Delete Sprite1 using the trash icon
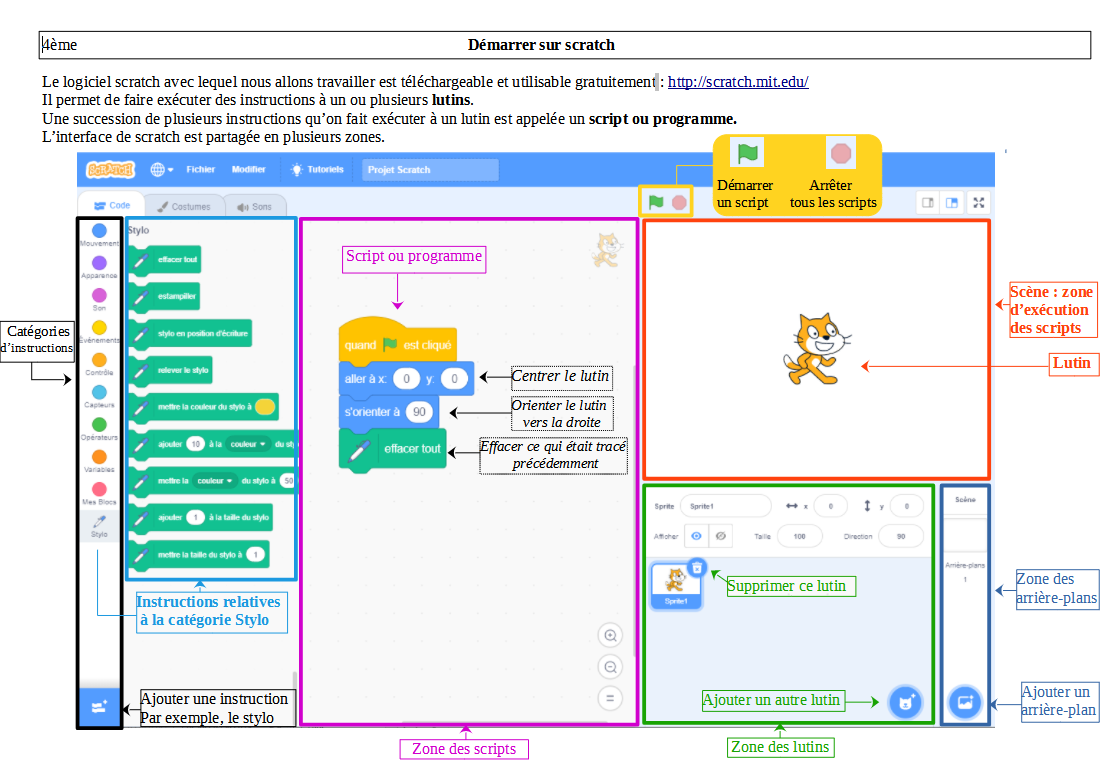 (x=698, y=568)
